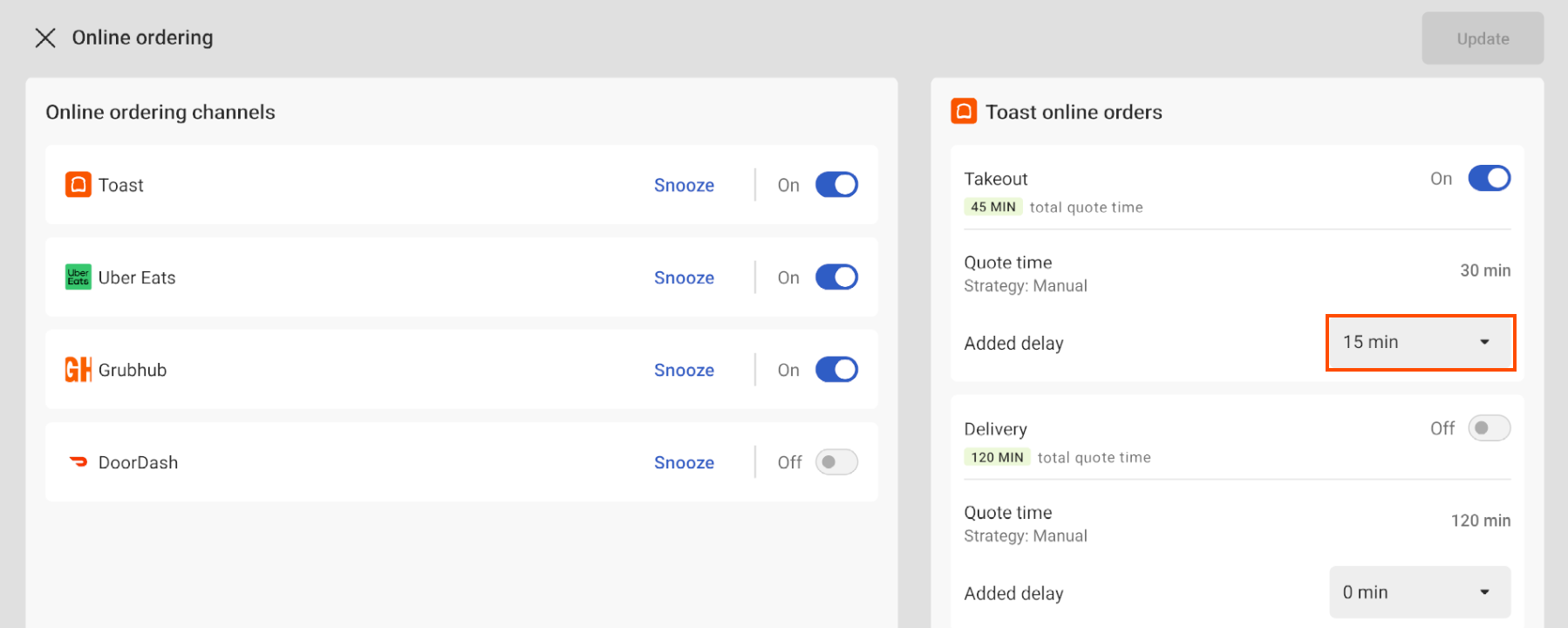Image resolution: width=1568 pixels, height=628 pixels.
Task: Click the Toast online orders header icon
Action: tap(964, 112)
